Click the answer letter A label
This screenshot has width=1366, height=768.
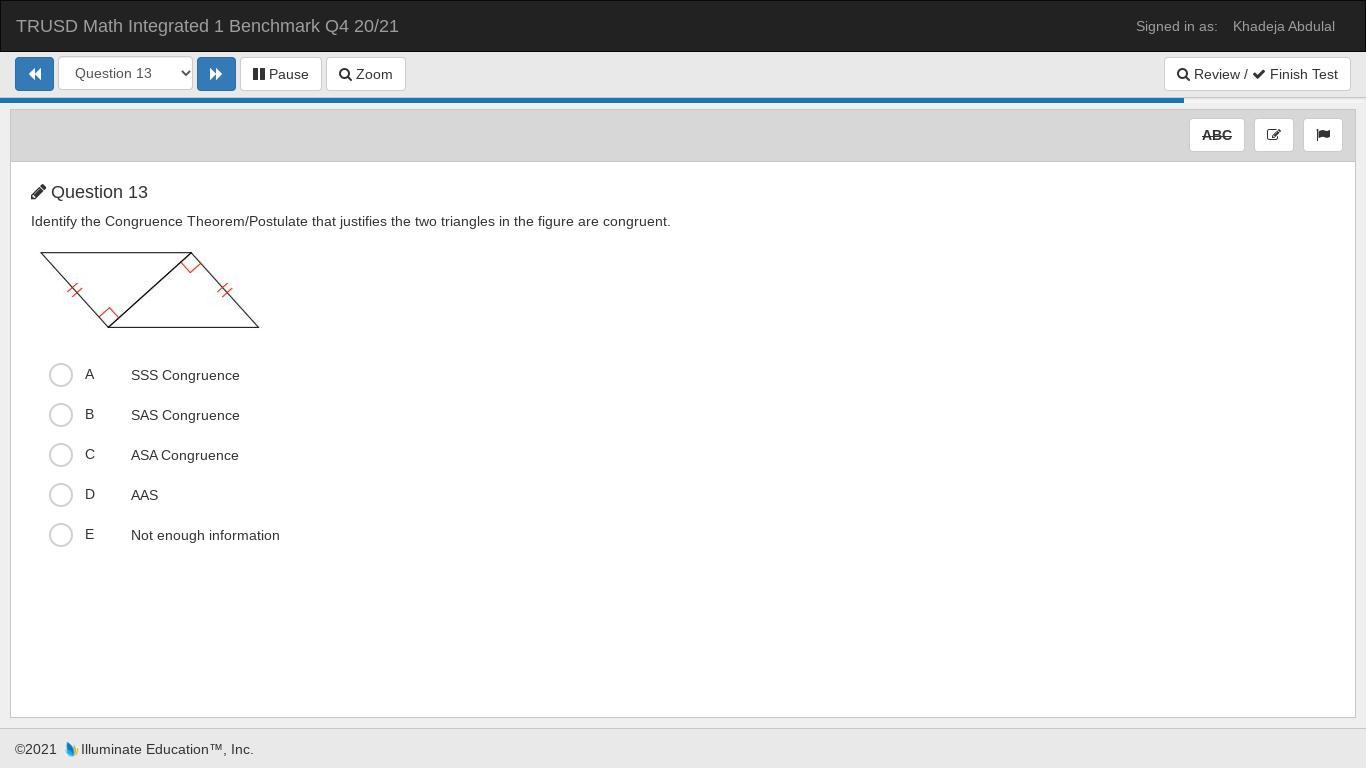89,374
